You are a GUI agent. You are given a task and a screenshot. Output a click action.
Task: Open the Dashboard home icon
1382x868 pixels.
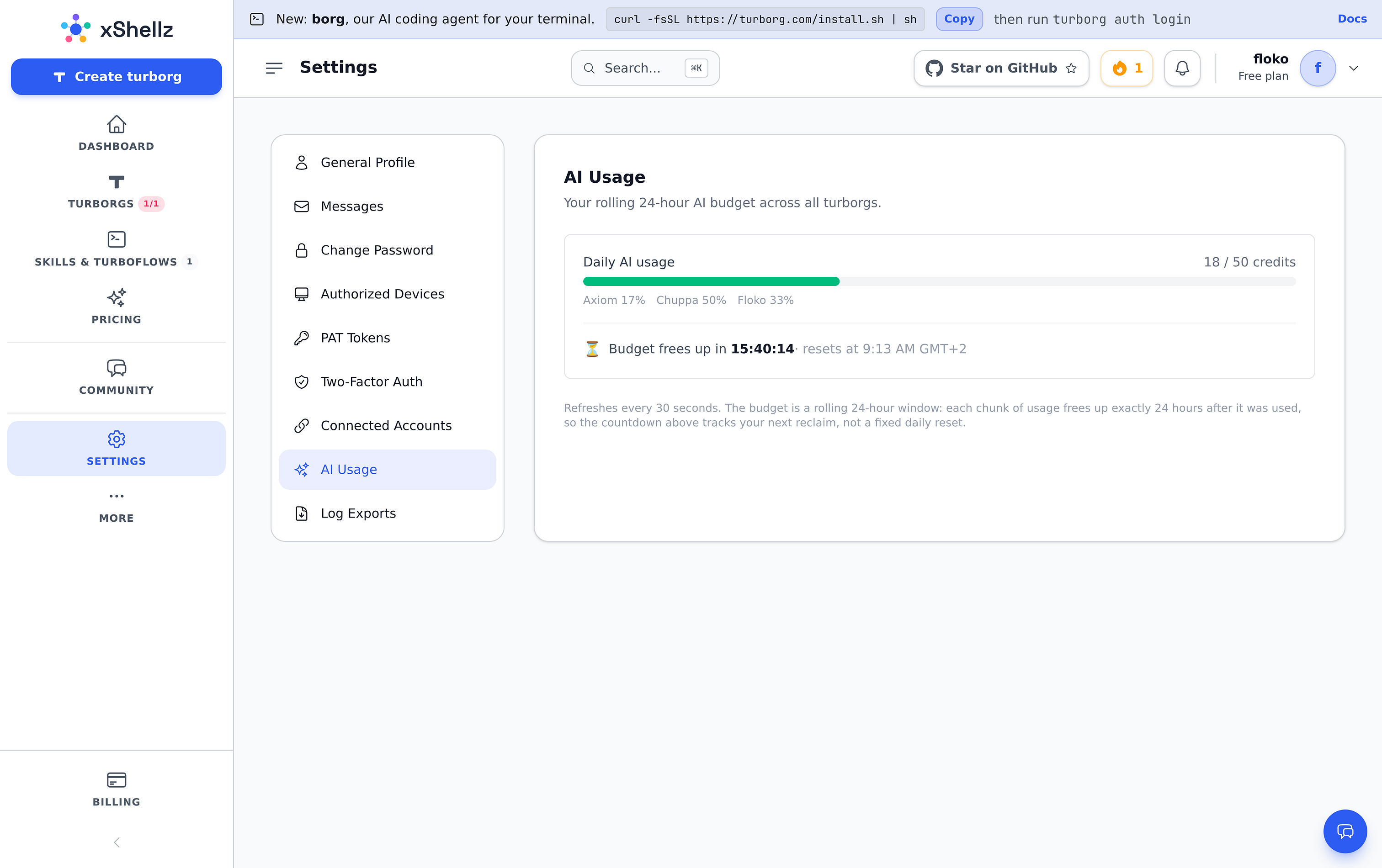[x=117, y=124]
